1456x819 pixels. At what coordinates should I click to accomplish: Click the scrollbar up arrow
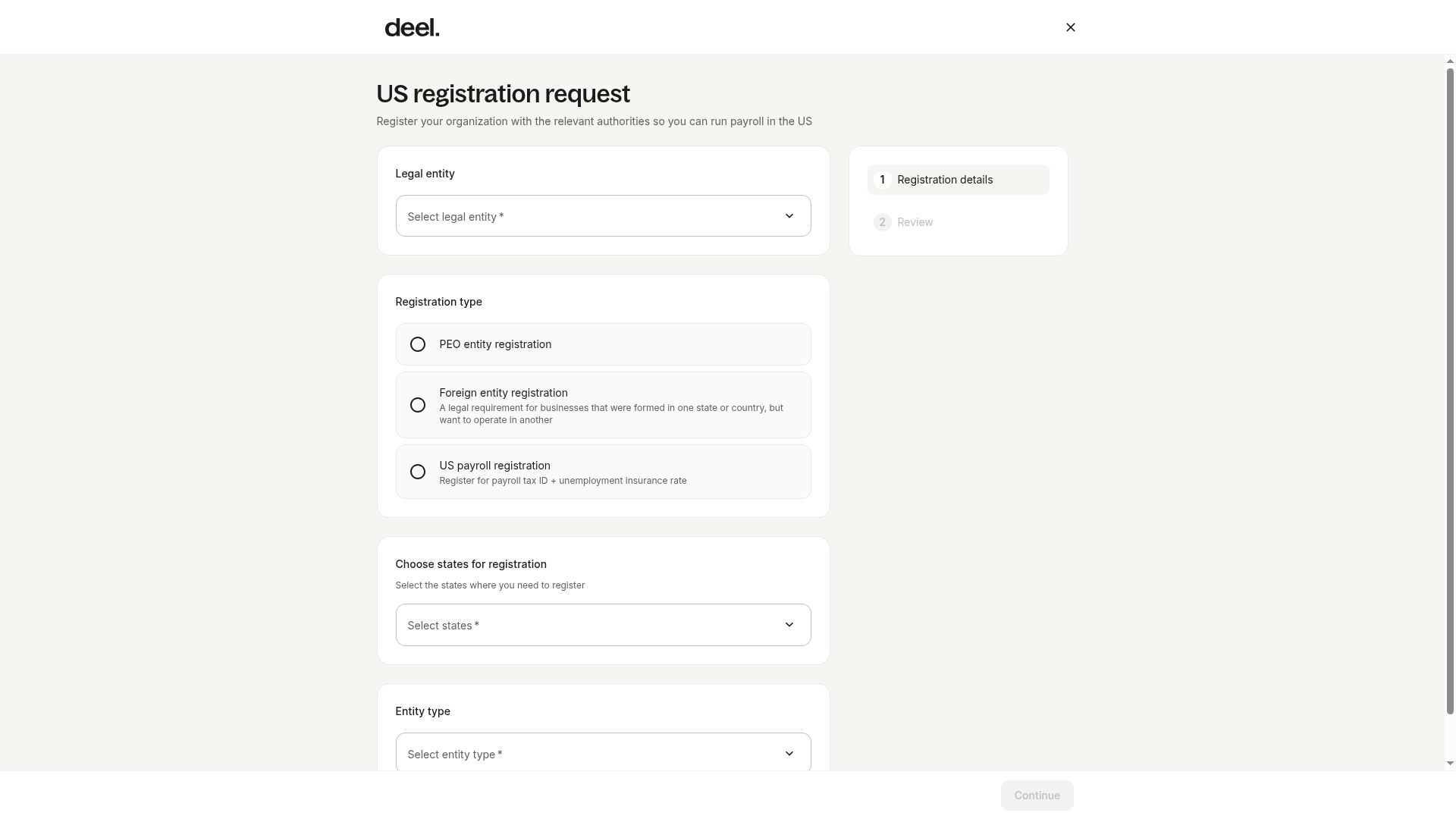(1450, 61)
